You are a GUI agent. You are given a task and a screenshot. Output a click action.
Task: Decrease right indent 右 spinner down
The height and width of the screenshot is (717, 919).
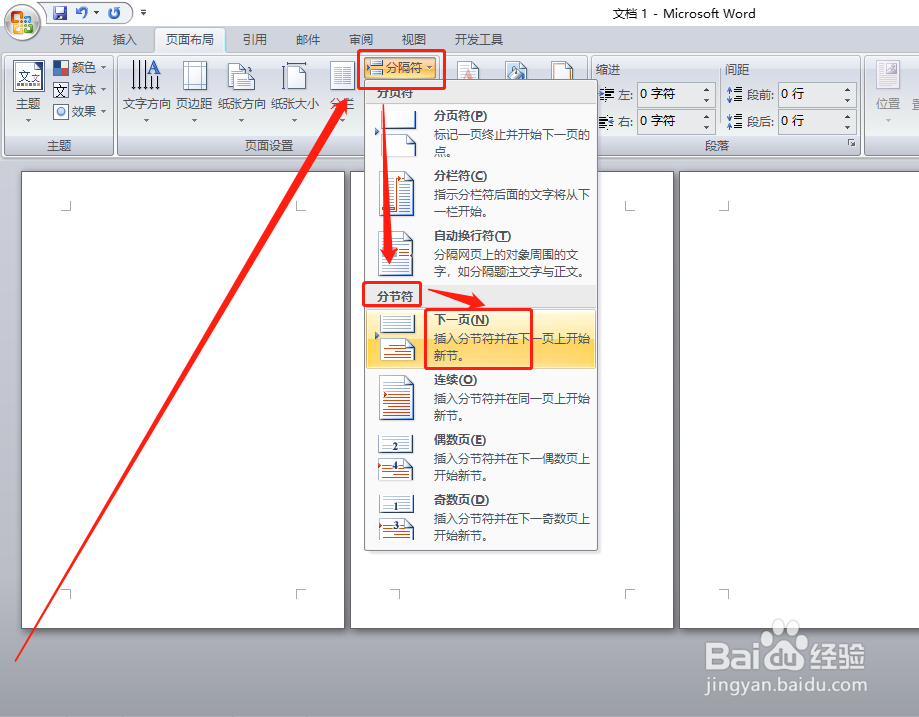[x=707, y=127]
